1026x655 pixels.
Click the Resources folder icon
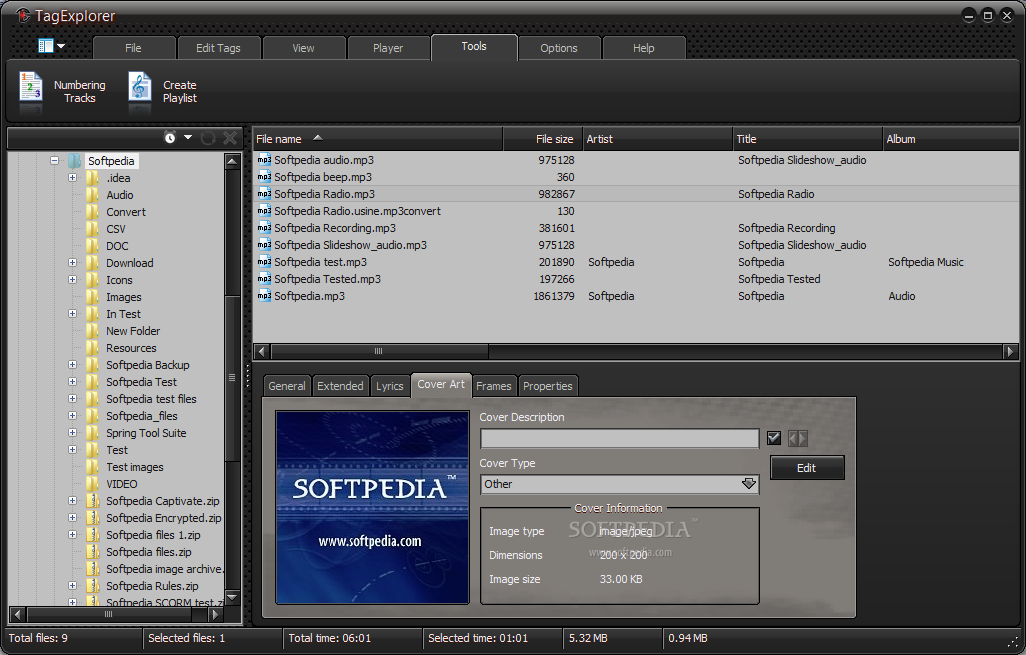[x=93, y=348]
